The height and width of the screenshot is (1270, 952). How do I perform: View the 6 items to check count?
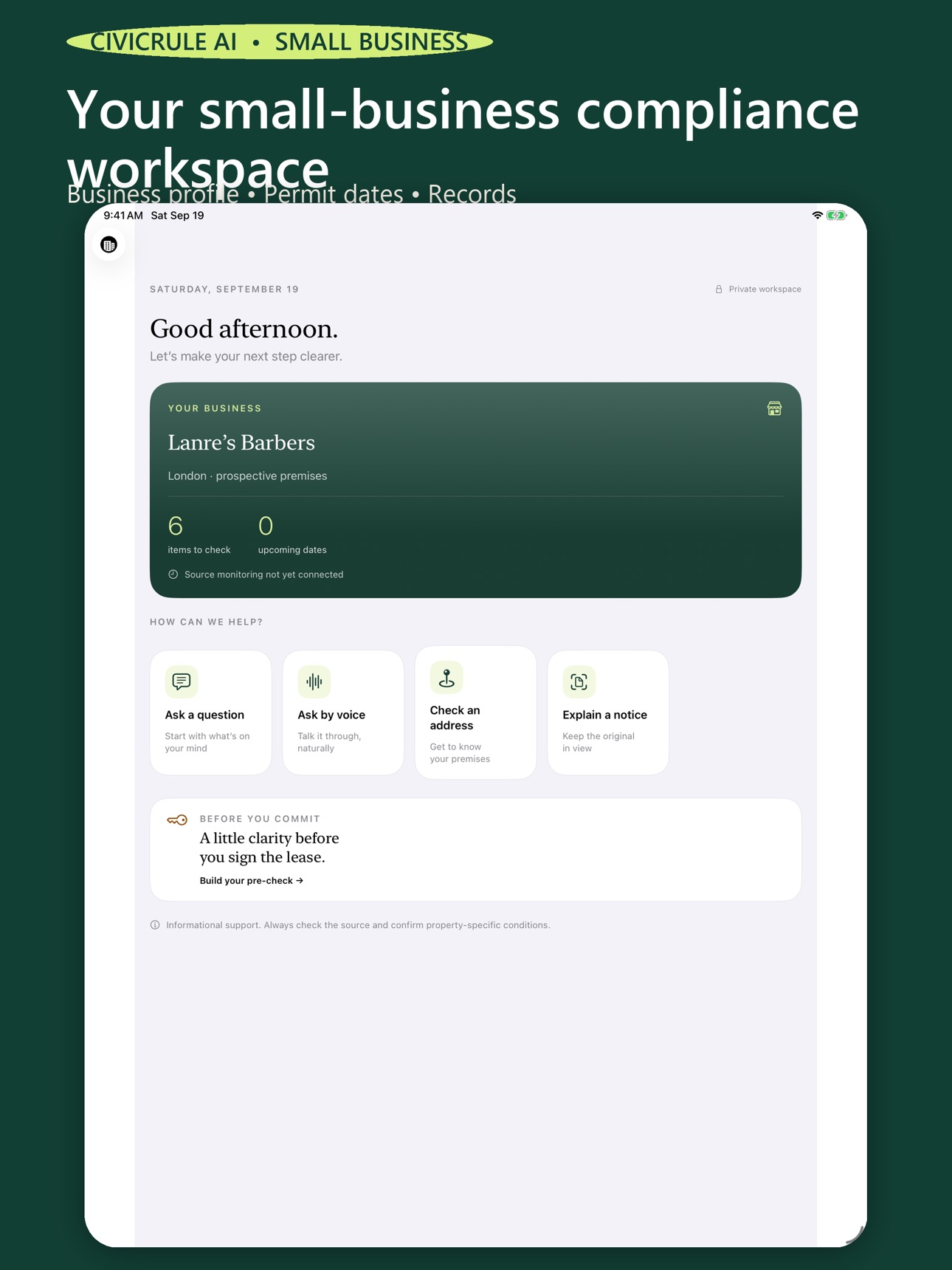coord(199,535)
